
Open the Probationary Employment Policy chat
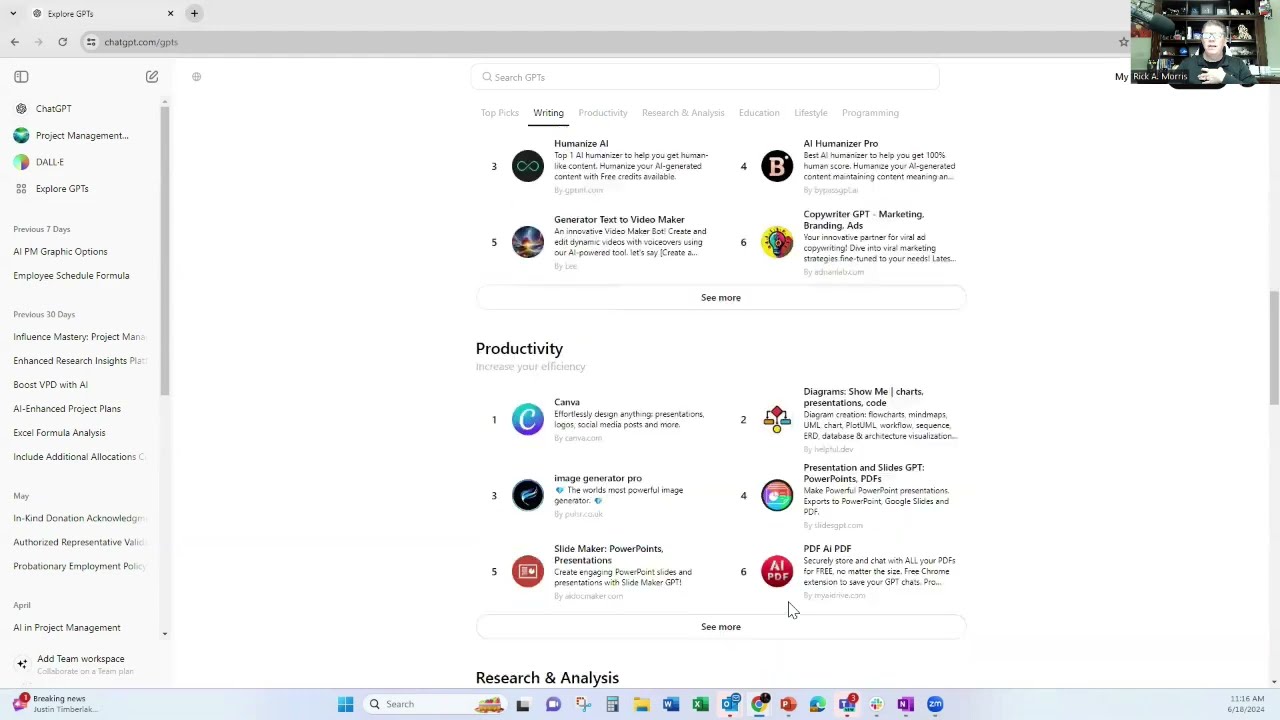[80, 566]
